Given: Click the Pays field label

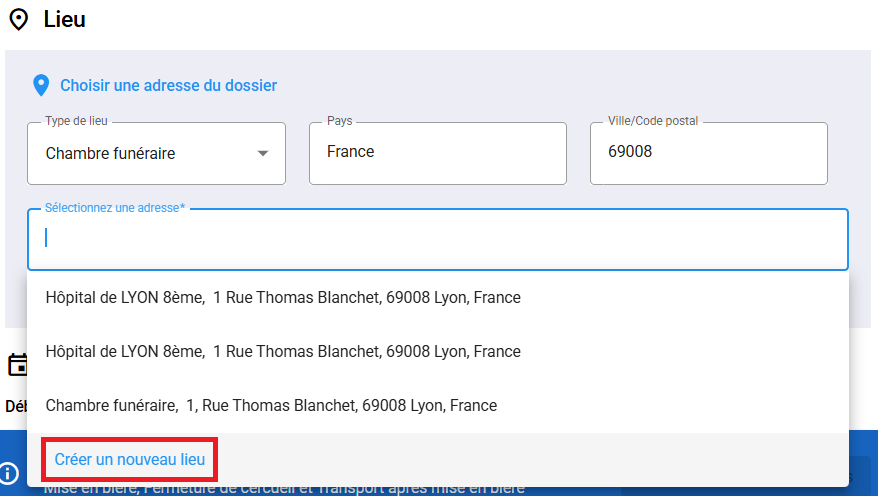Looking at the screenshot, I should 339,121.
